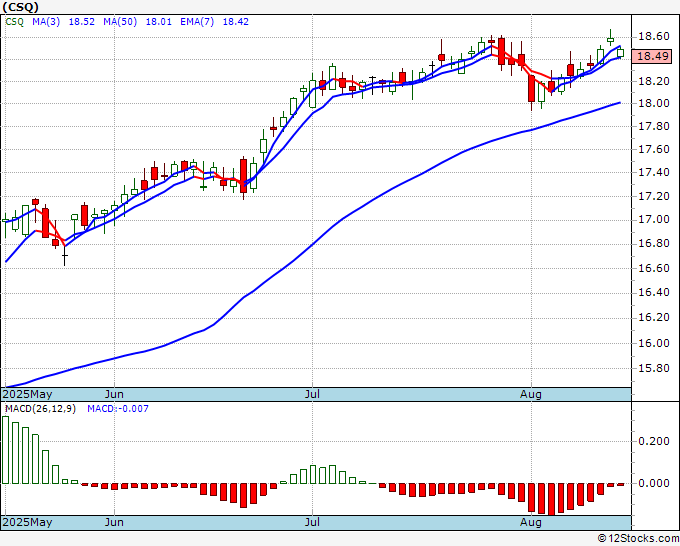Click the MA(3) indicator label

click(46, 22)
